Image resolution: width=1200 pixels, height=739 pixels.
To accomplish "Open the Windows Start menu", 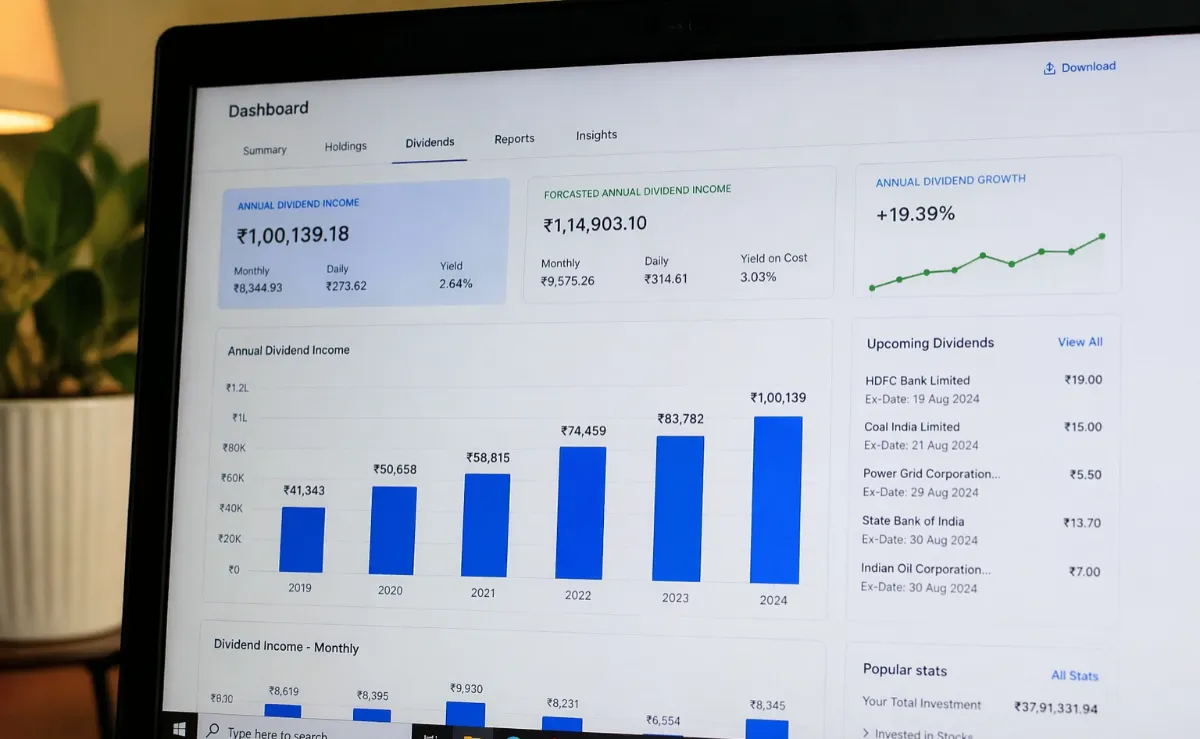I will 181,726.
